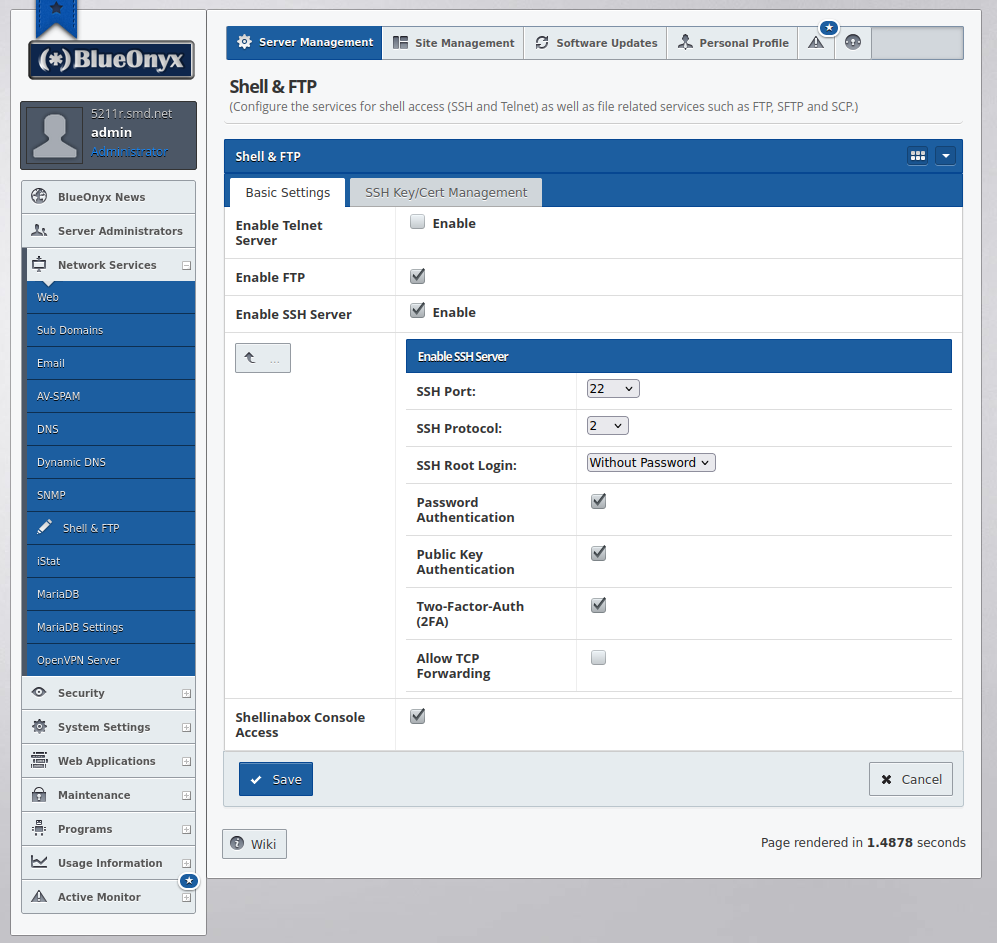The width and height of the screenshot is (997, 943).
Task: Toggle Public Key Authentication checkbox
Action: pyautogui.click(x=598, y=553)
